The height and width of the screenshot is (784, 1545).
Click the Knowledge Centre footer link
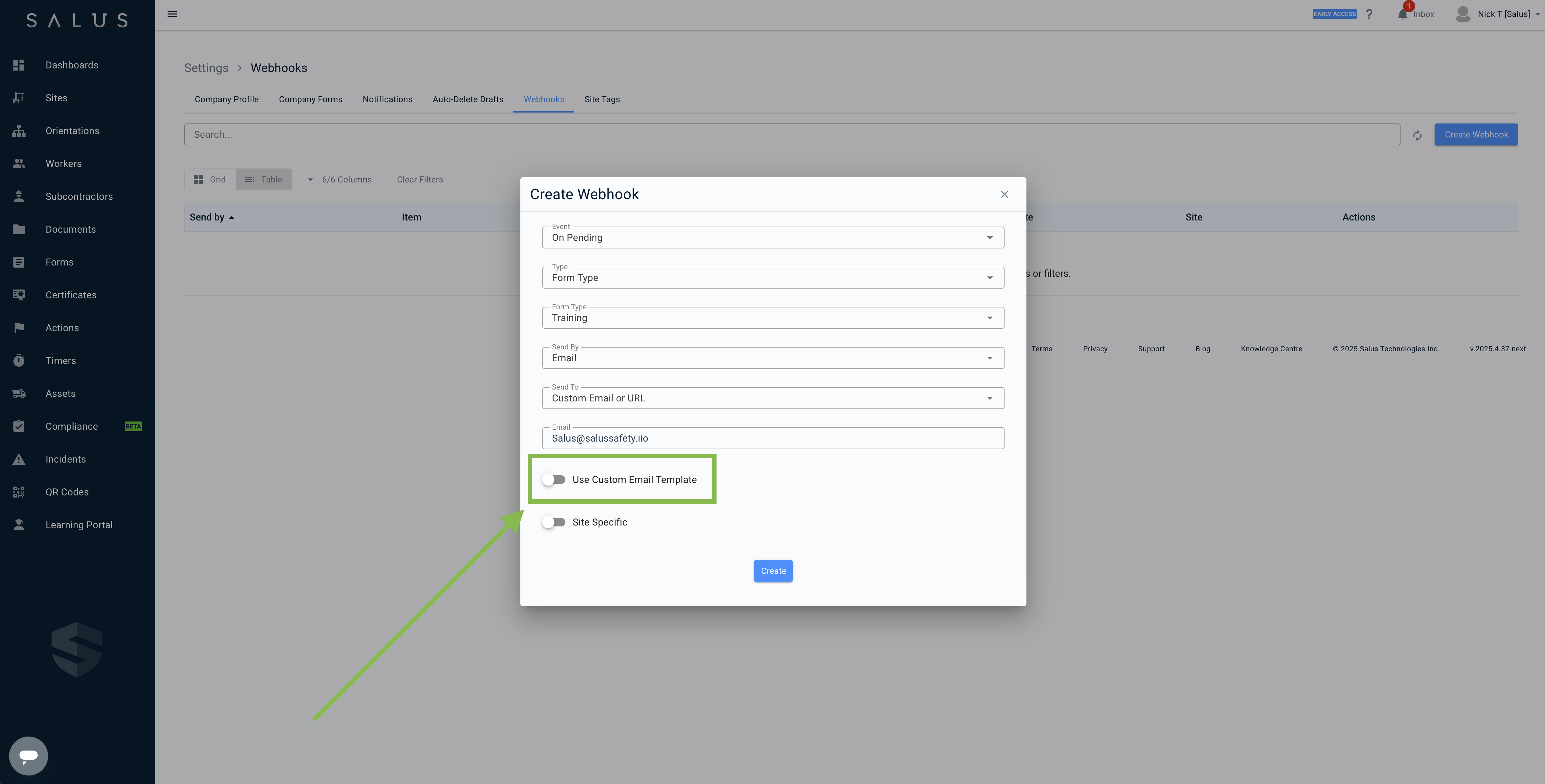(x=1271, y=349)
